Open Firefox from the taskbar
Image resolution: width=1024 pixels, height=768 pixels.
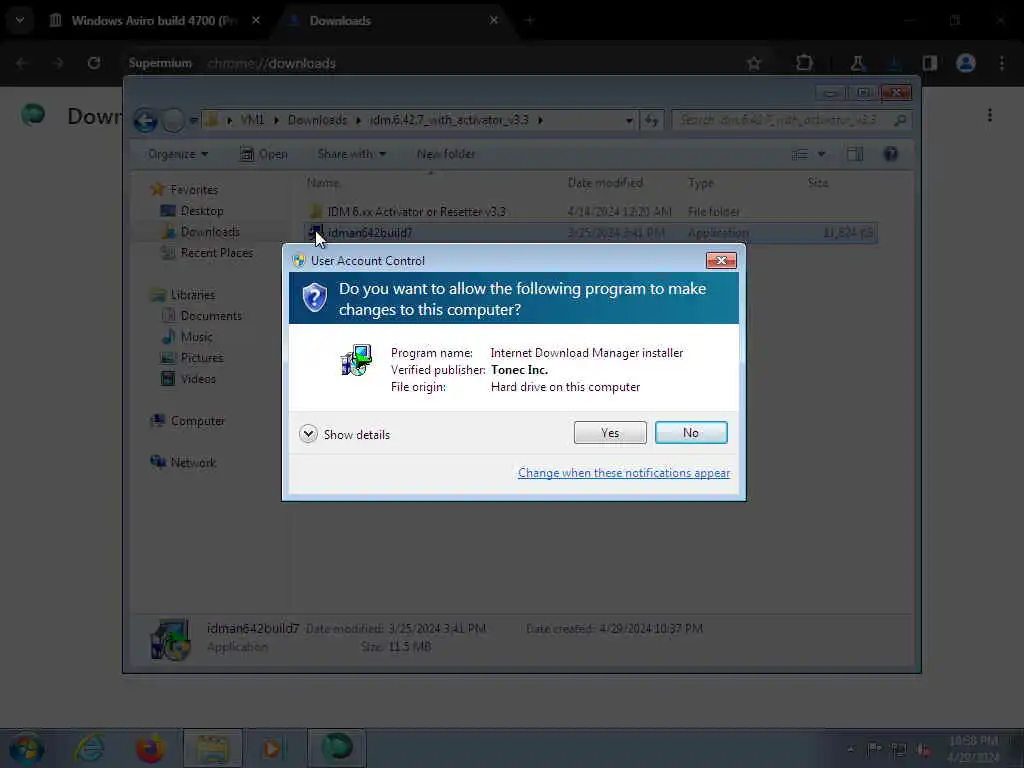[150, 748]
